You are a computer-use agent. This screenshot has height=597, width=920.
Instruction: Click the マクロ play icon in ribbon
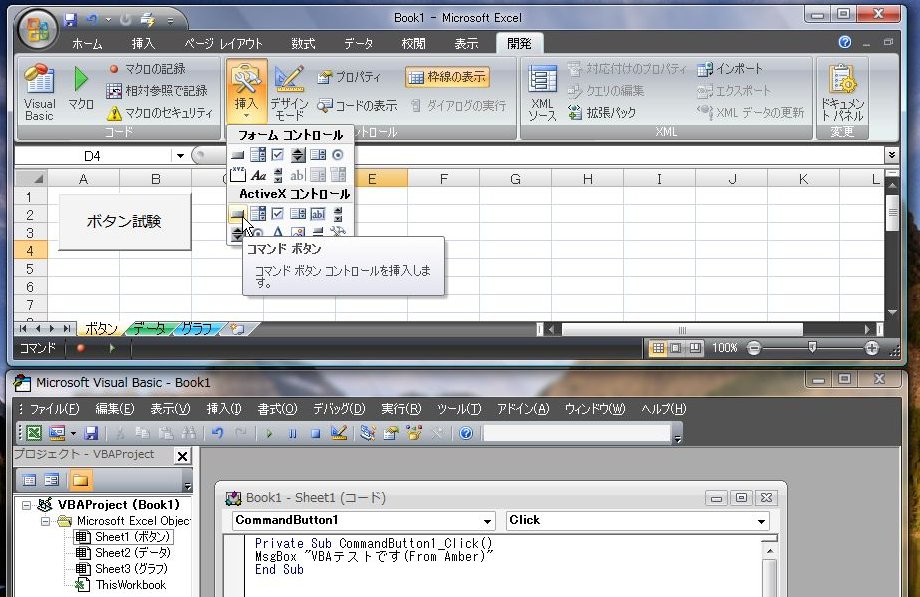point(80,89)
